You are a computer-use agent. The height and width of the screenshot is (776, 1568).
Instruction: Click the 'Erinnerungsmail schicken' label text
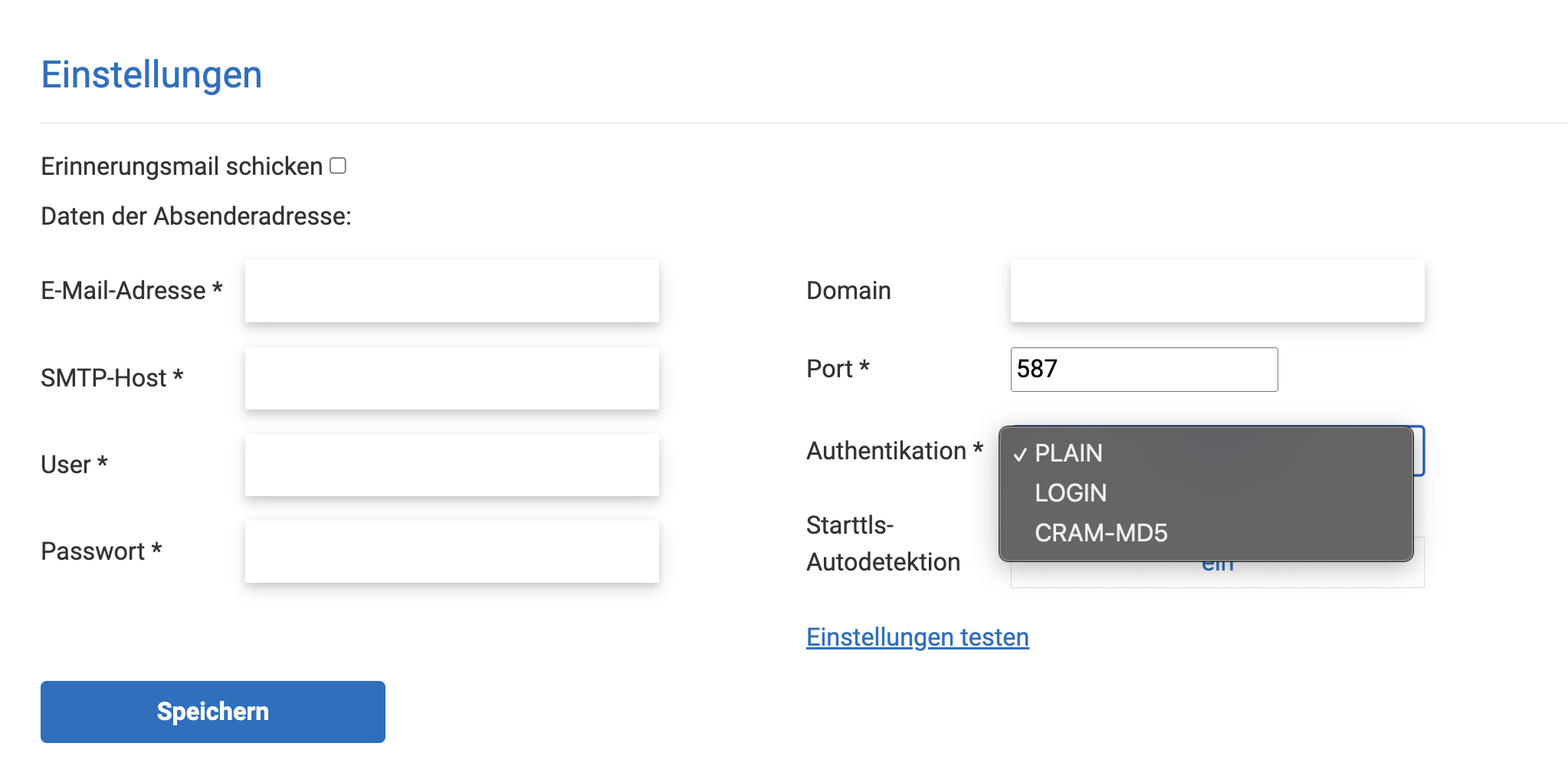tap(182, 166)
